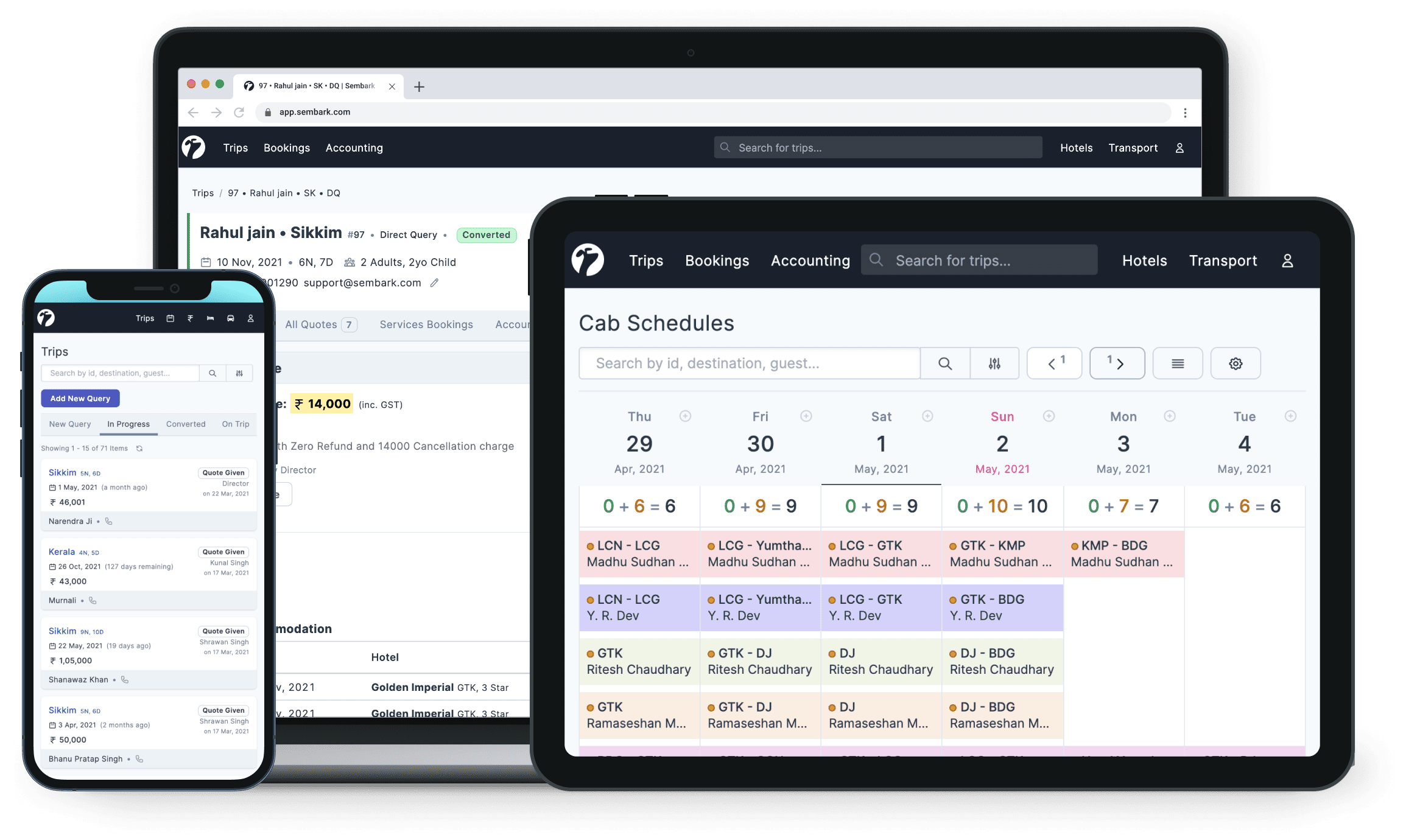This screenshot has height=840, width=1406.
Task: Click the list view icon in cab schedules toolbar
Action: point(1177,363)
